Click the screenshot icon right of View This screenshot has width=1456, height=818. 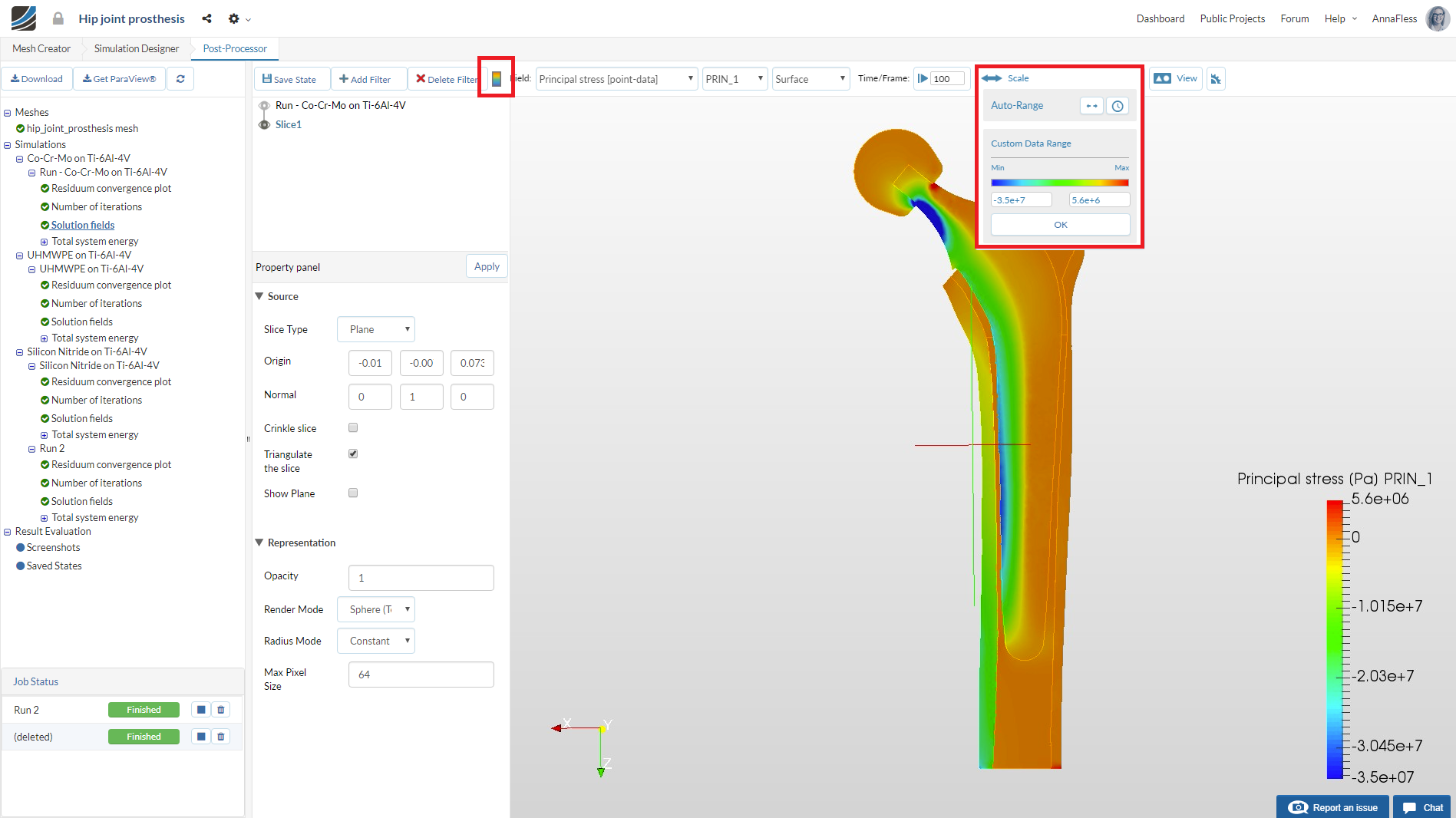[1215, 78]
